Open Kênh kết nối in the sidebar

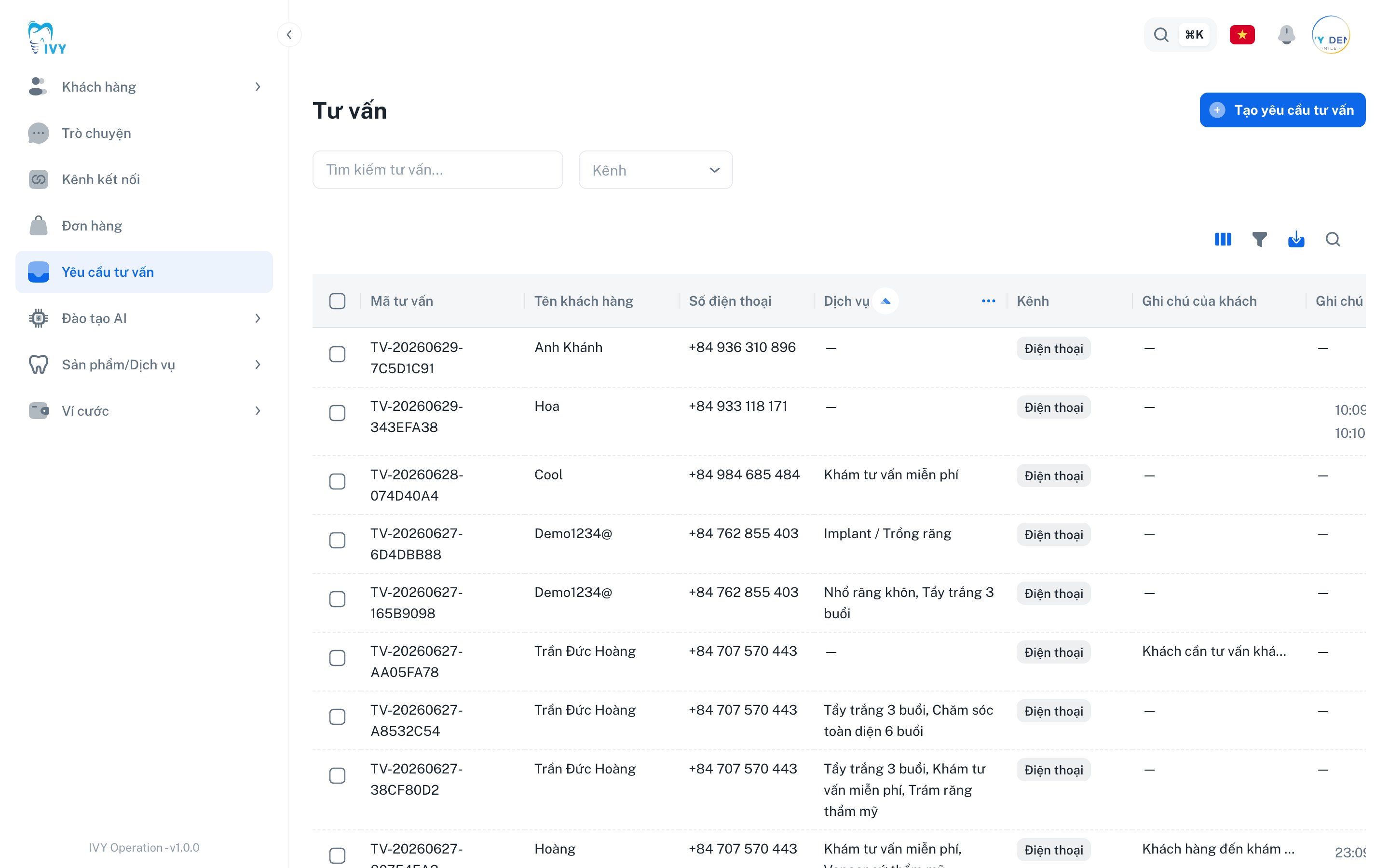[x=144, y=180]
